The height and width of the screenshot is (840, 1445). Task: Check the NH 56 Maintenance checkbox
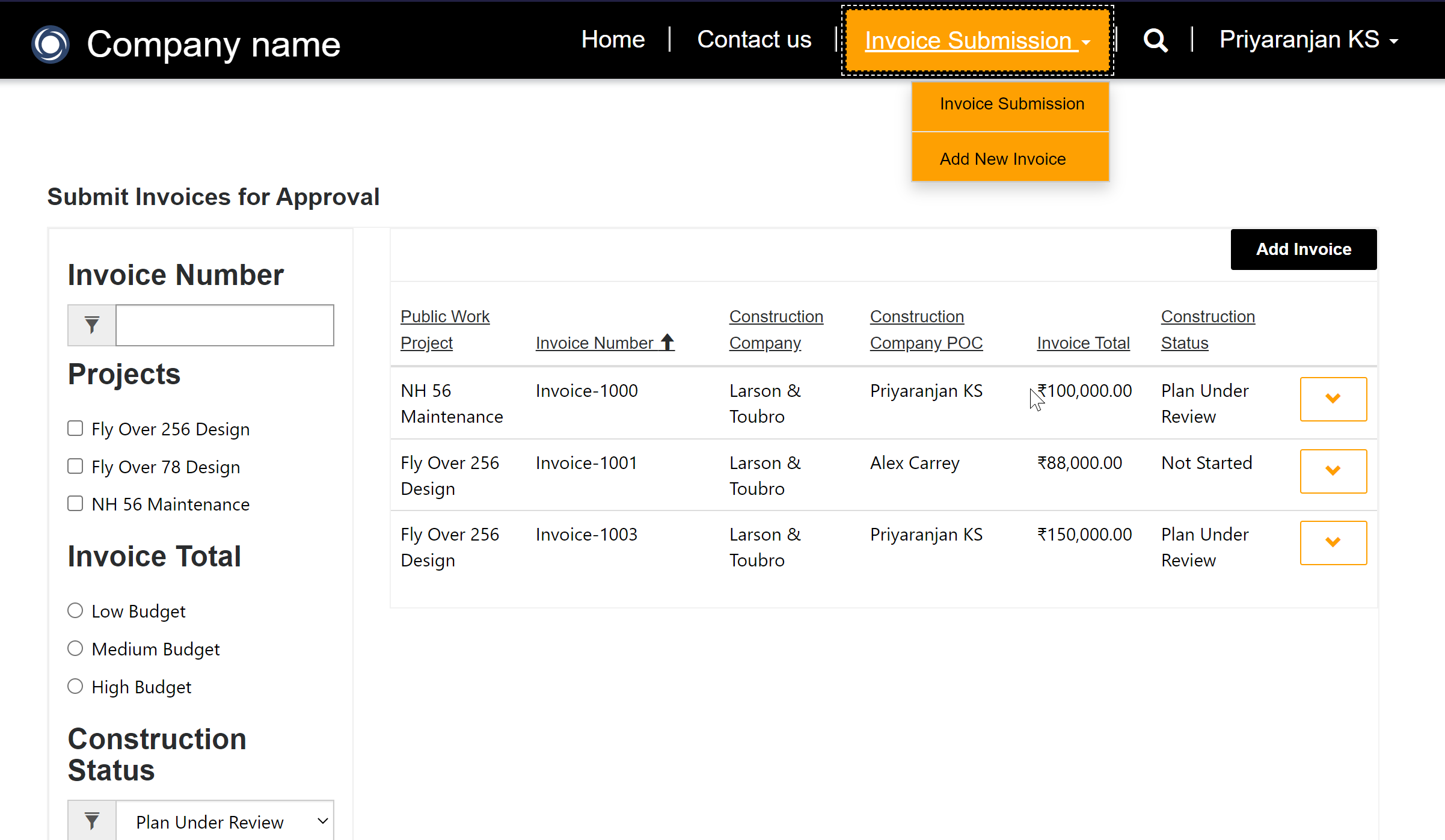[x=75, y=504]
